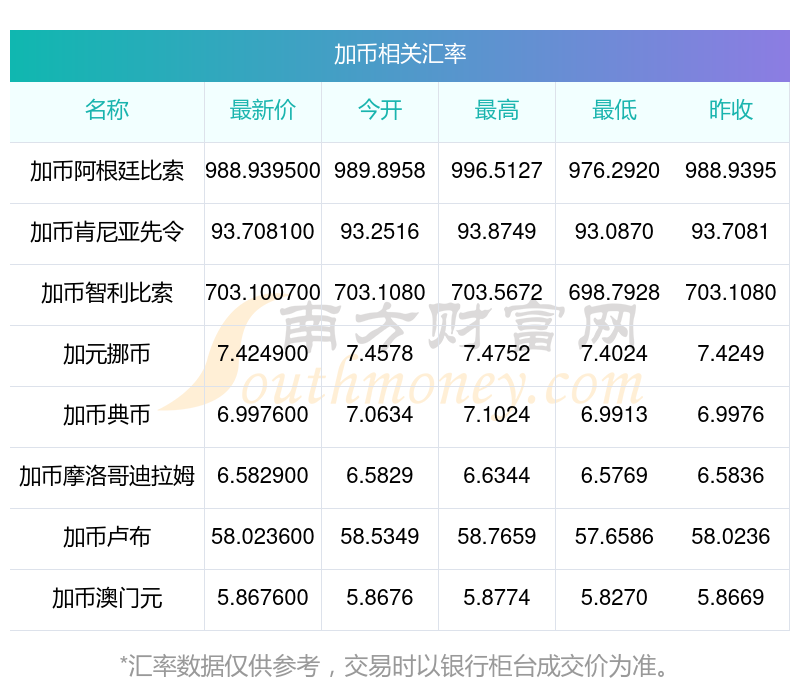Select the 名称 column header
Screen dimensions: 800x698
click(x=107, y=110)
